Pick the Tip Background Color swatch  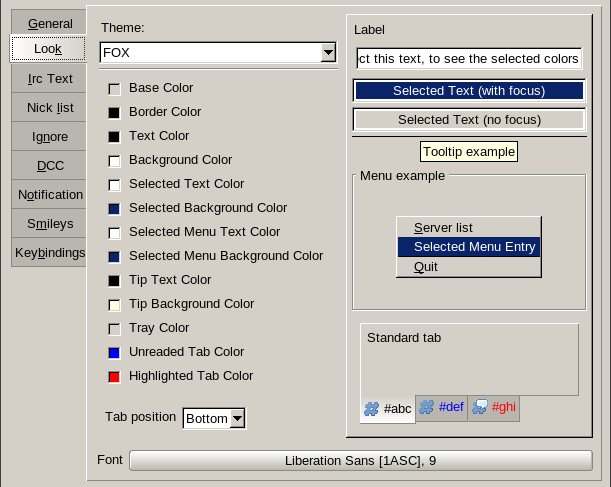point(114,305)
